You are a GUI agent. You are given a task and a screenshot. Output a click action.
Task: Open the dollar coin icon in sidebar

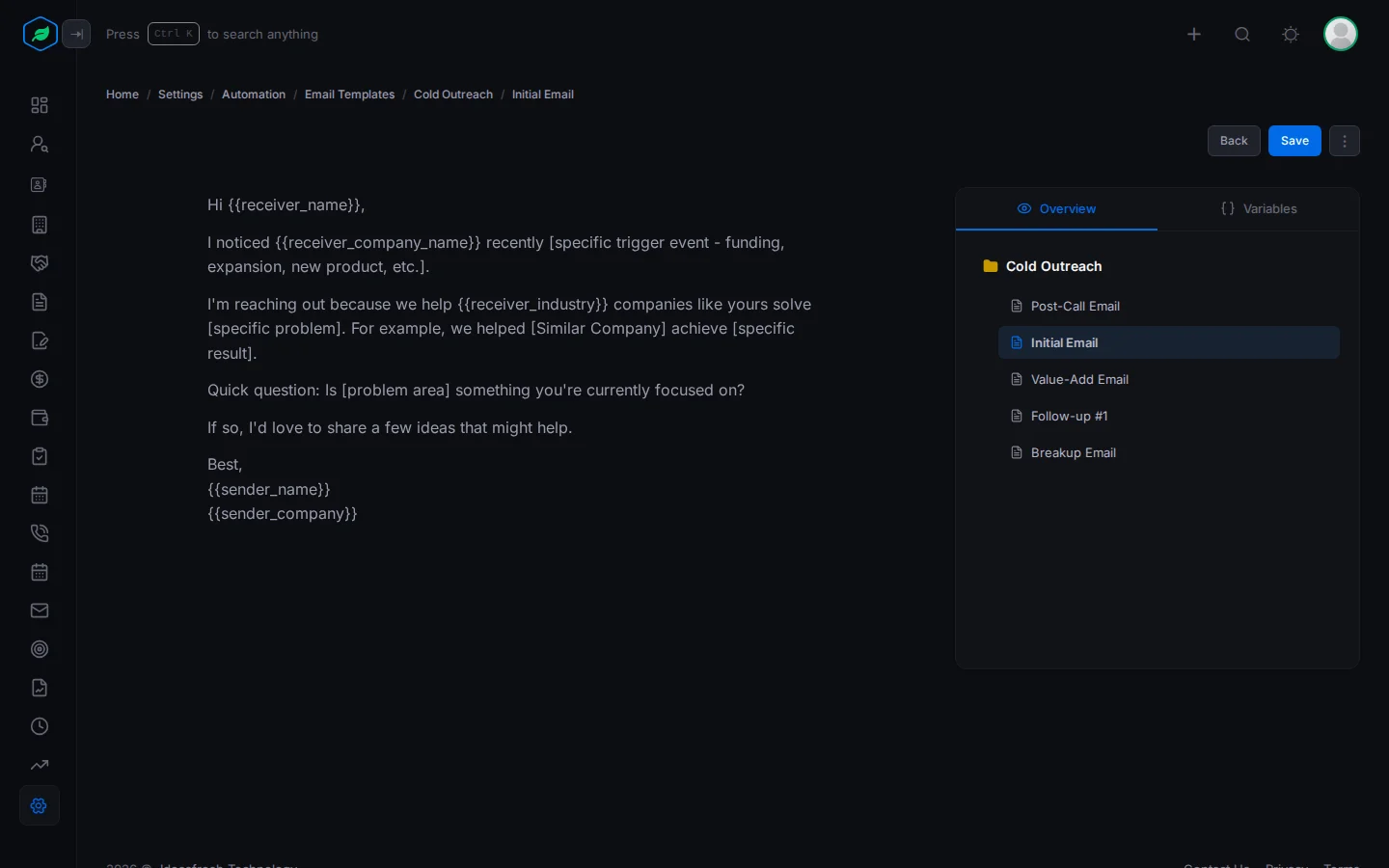click(x=40, y=379)
